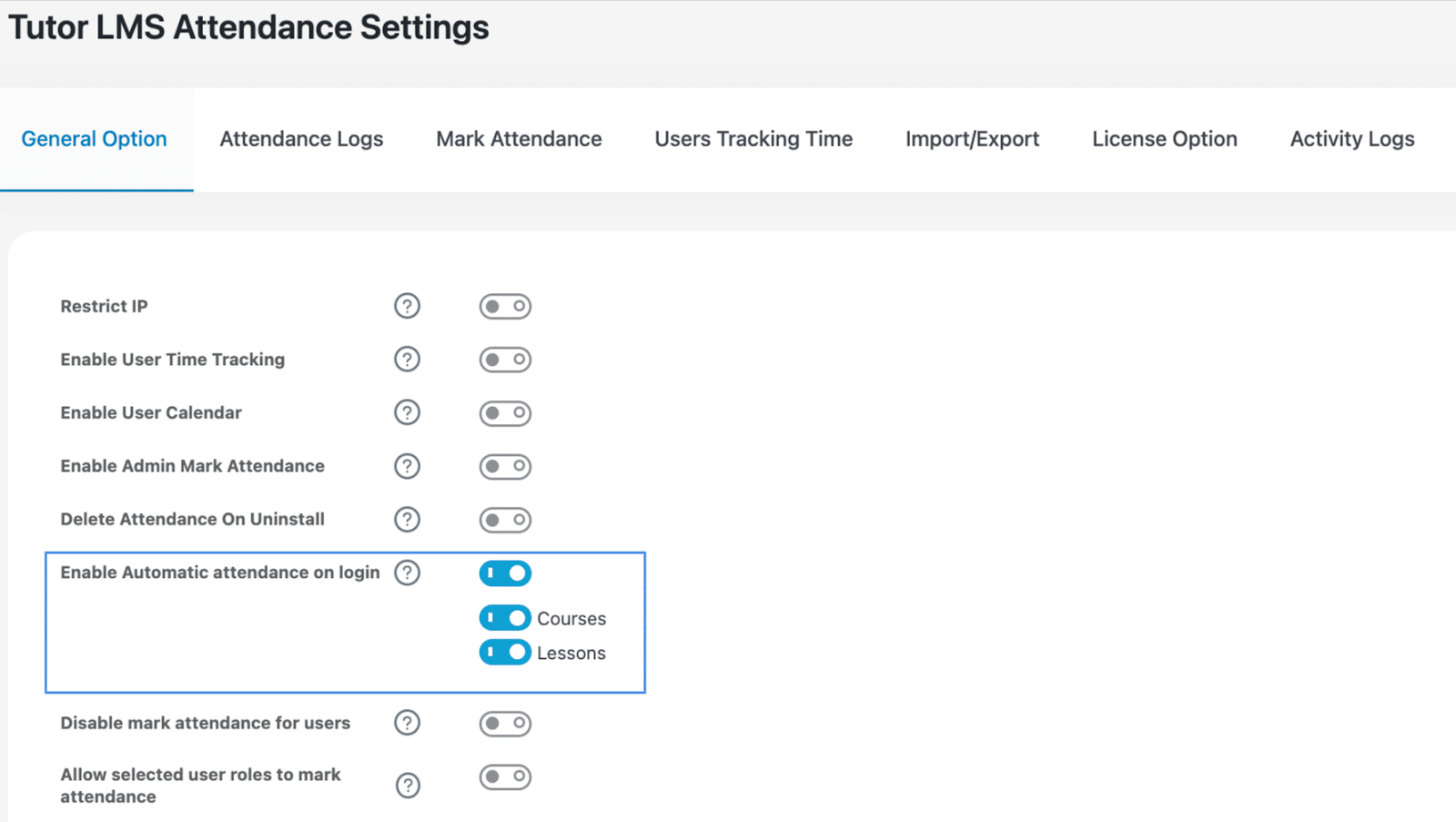Image resolution: width=1456 pixels, height=822 pixels.
Task: Turn on Enable User Time Tracking switch
Action: tap(505, 360)
